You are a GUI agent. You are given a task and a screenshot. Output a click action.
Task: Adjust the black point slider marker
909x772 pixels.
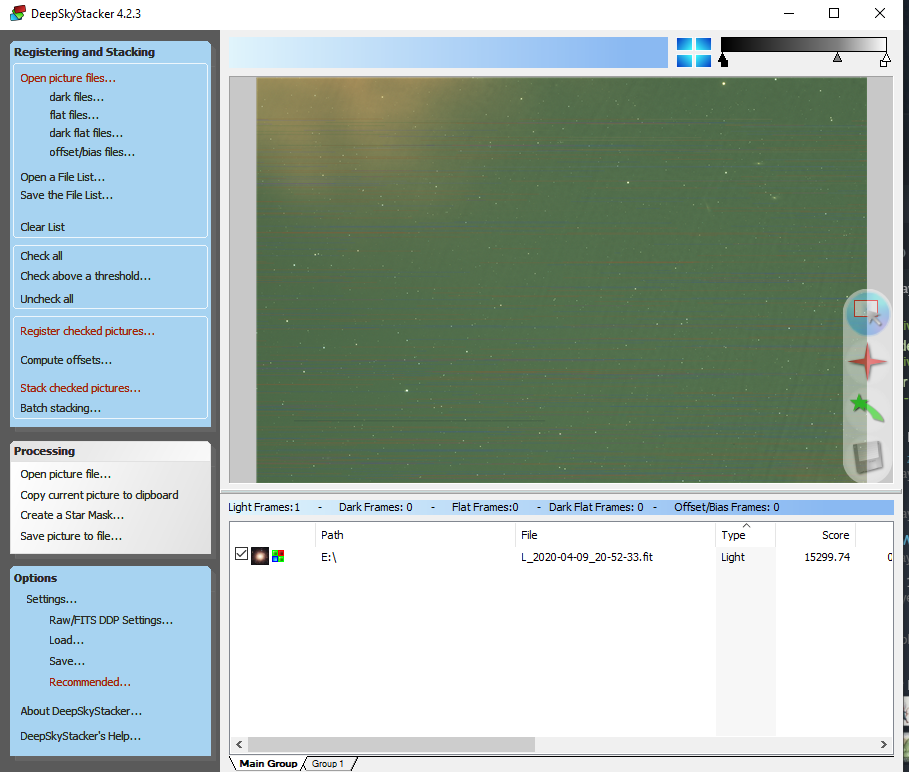coord(723,60)
